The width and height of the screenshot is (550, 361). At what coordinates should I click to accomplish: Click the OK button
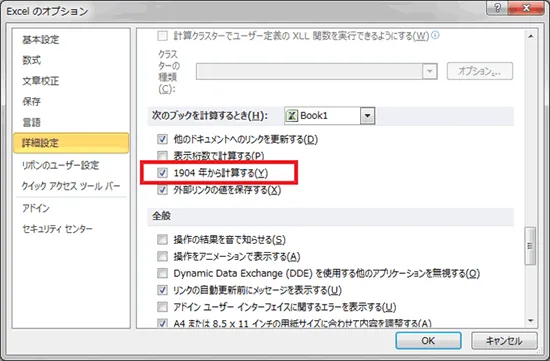pyautogui.click(x=428, y=341)
